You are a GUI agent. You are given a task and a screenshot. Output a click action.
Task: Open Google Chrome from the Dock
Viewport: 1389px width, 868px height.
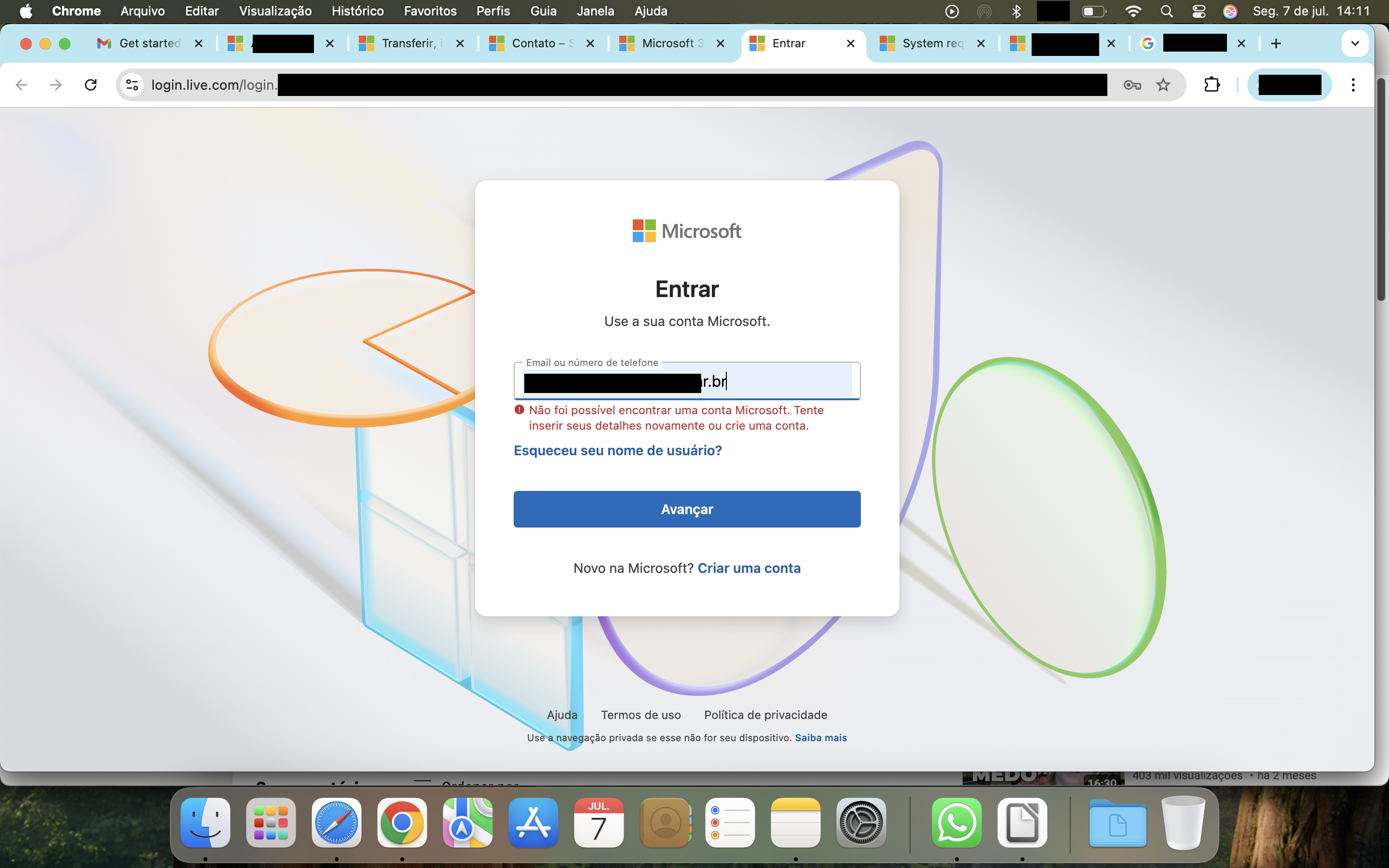(402, 823)
